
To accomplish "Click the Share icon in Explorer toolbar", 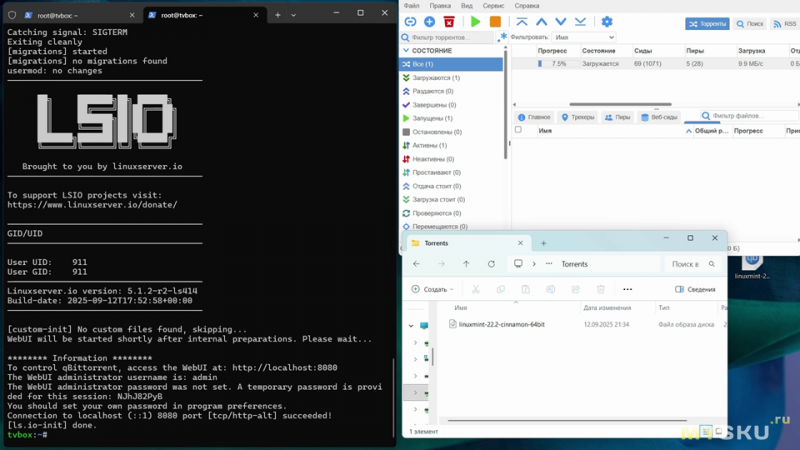I will [576, 289].
